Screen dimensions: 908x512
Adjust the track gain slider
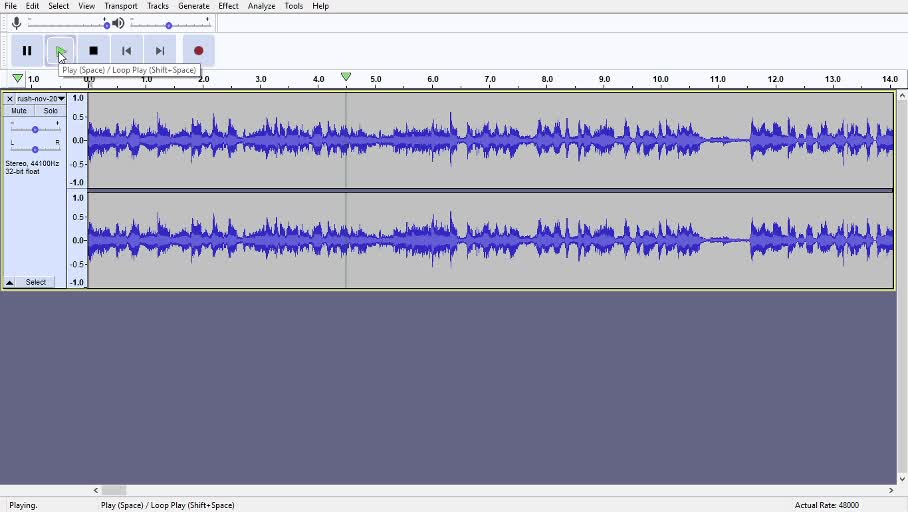click(35, 129)
